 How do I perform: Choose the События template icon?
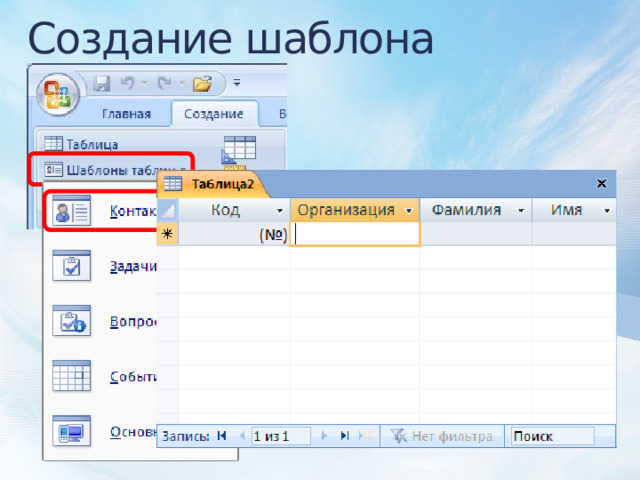(71, 376)
